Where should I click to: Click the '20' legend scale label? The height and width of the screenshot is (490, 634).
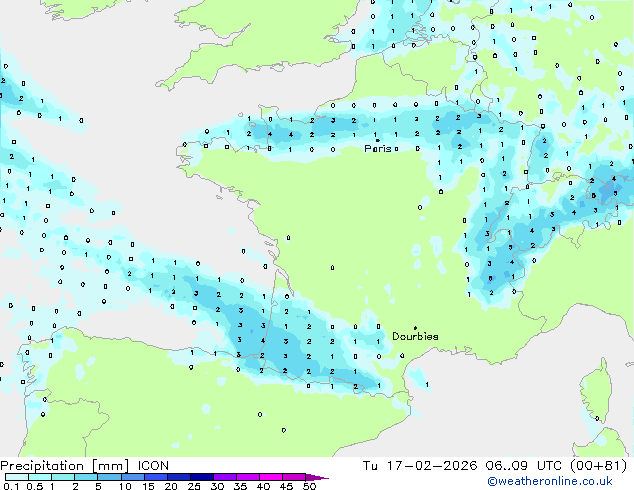(171, 486)
